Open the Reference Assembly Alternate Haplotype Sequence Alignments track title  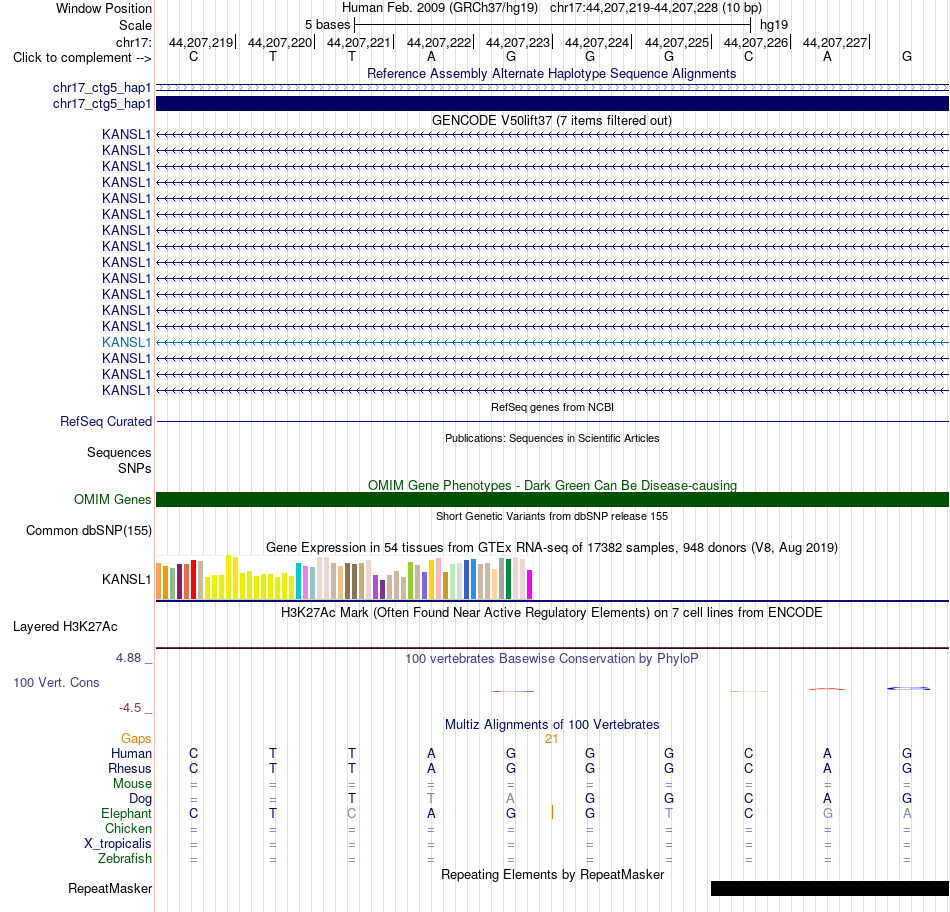coord(551,73)
